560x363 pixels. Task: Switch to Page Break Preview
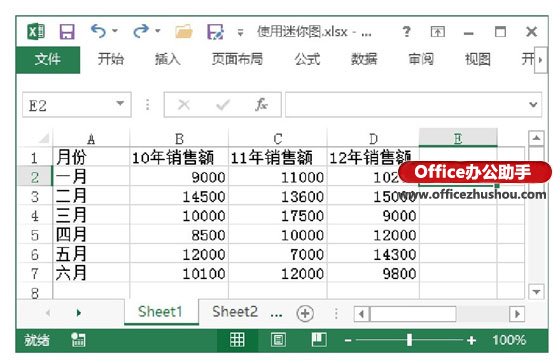point(319,339)
